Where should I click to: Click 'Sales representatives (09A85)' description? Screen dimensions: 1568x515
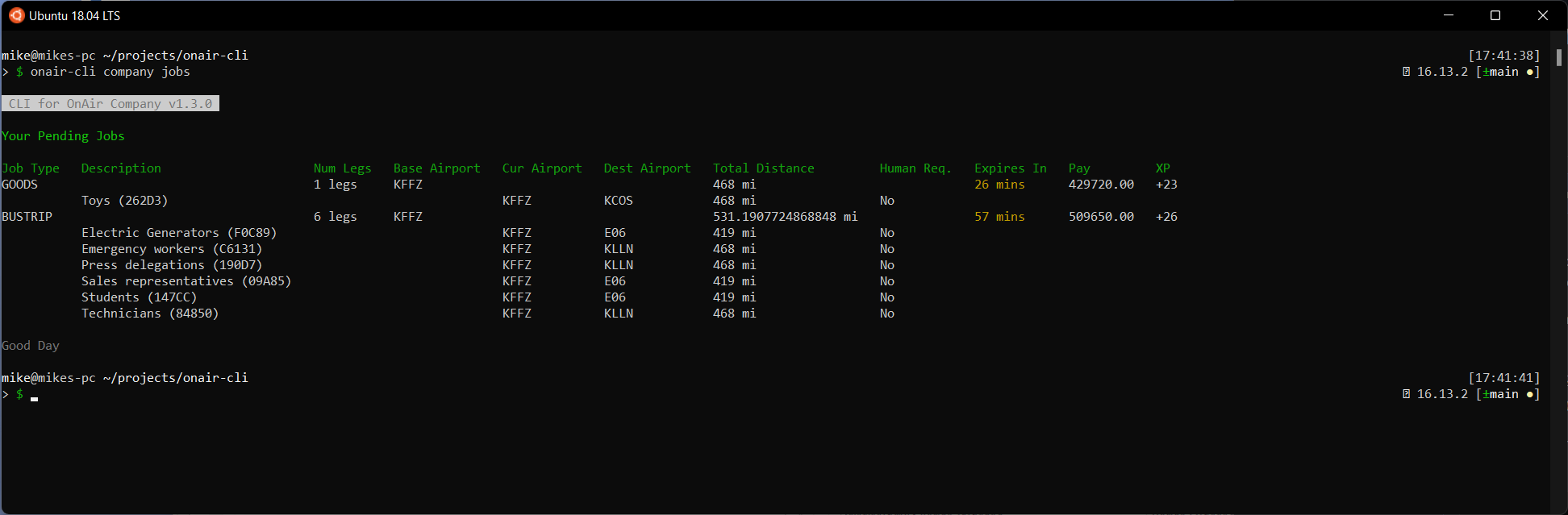coord(186,281)
